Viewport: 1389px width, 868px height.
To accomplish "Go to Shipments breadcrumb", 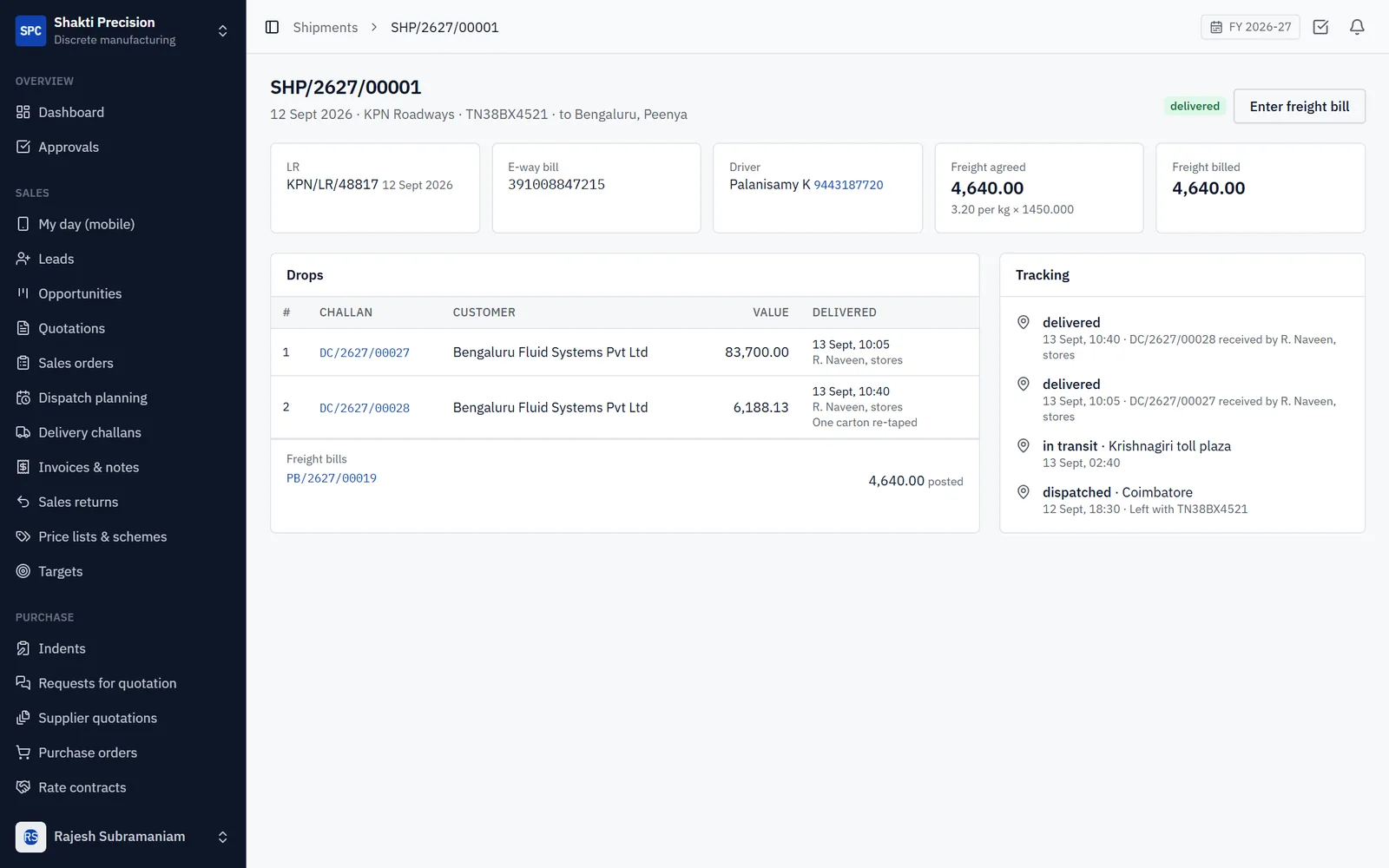I will [325, 28].
